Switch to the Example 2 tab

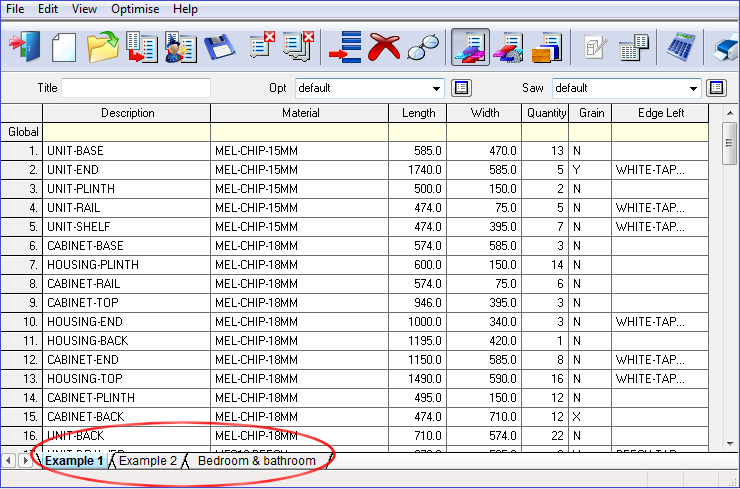[148, 461]
